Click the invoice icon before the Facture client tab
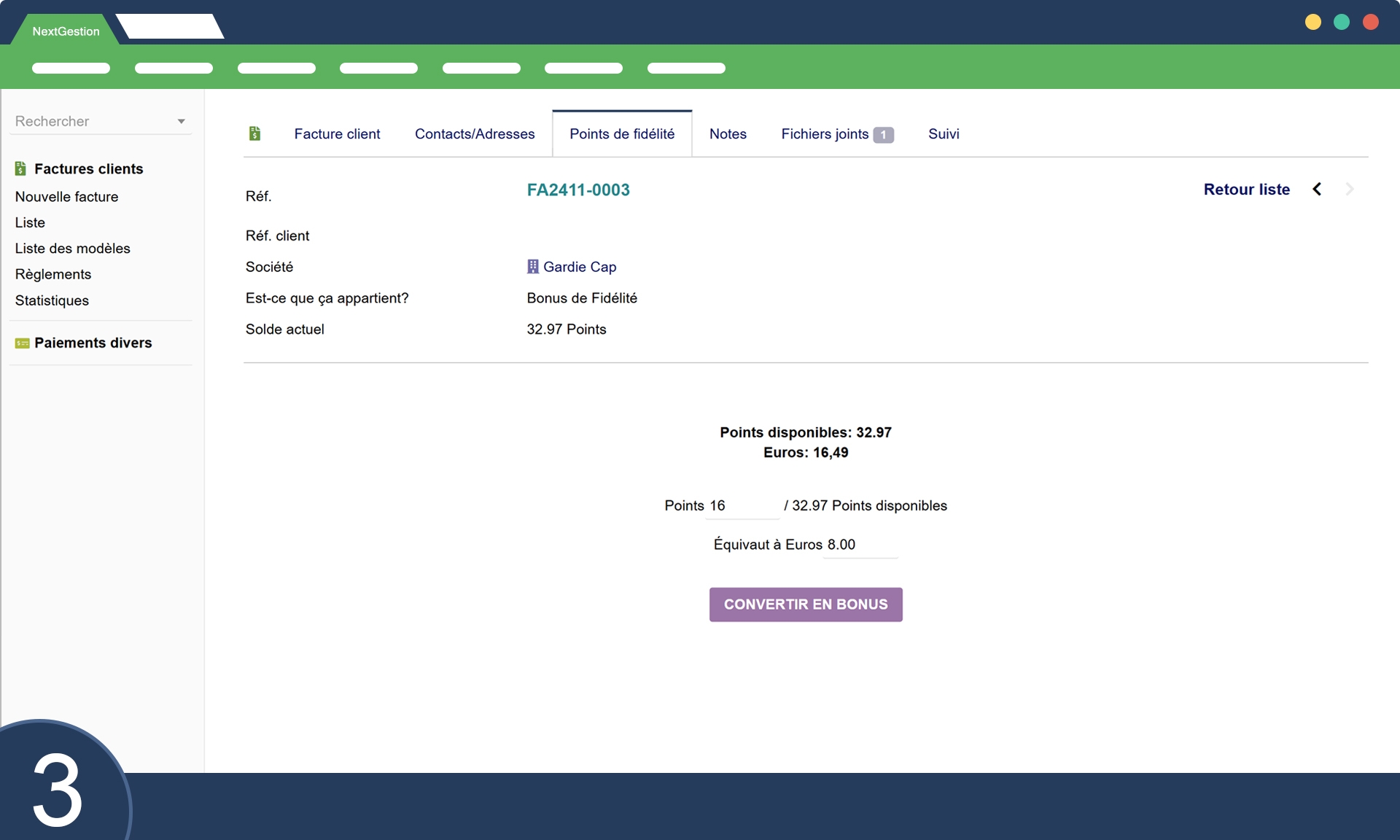 click(x=254, y=133)
